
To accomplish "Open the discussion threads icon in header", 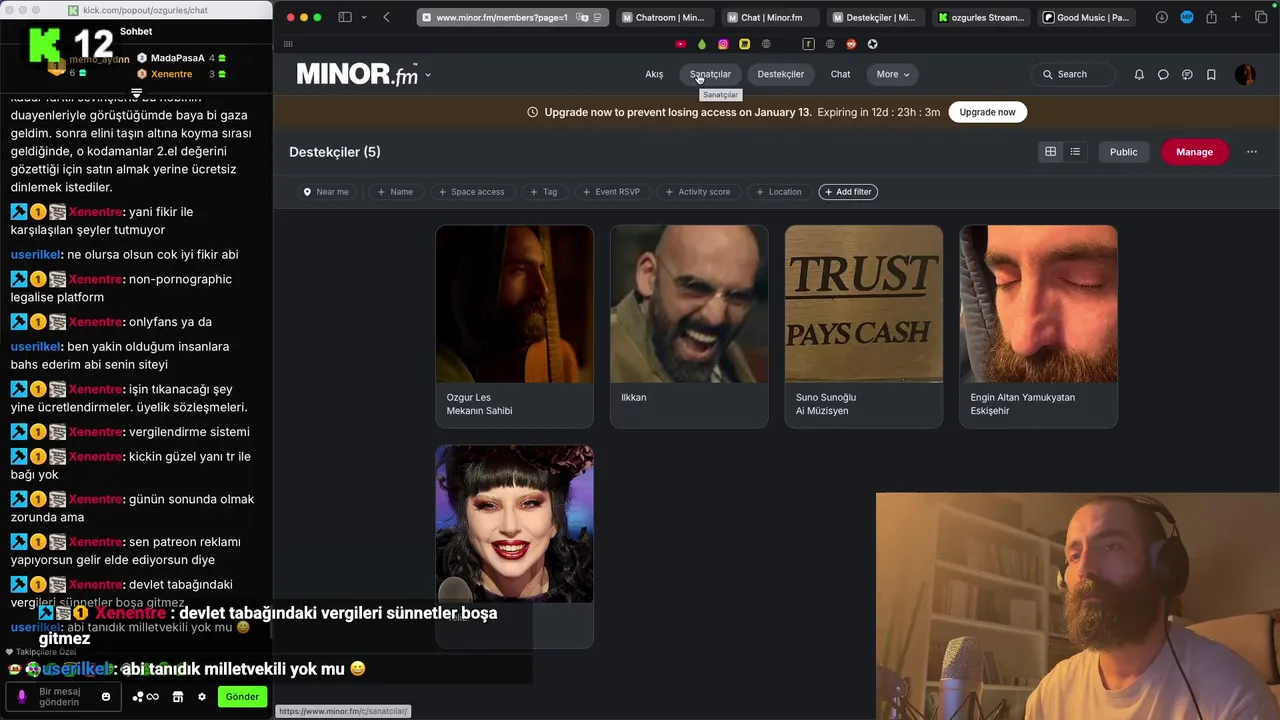I will (x=1187, y=74).
